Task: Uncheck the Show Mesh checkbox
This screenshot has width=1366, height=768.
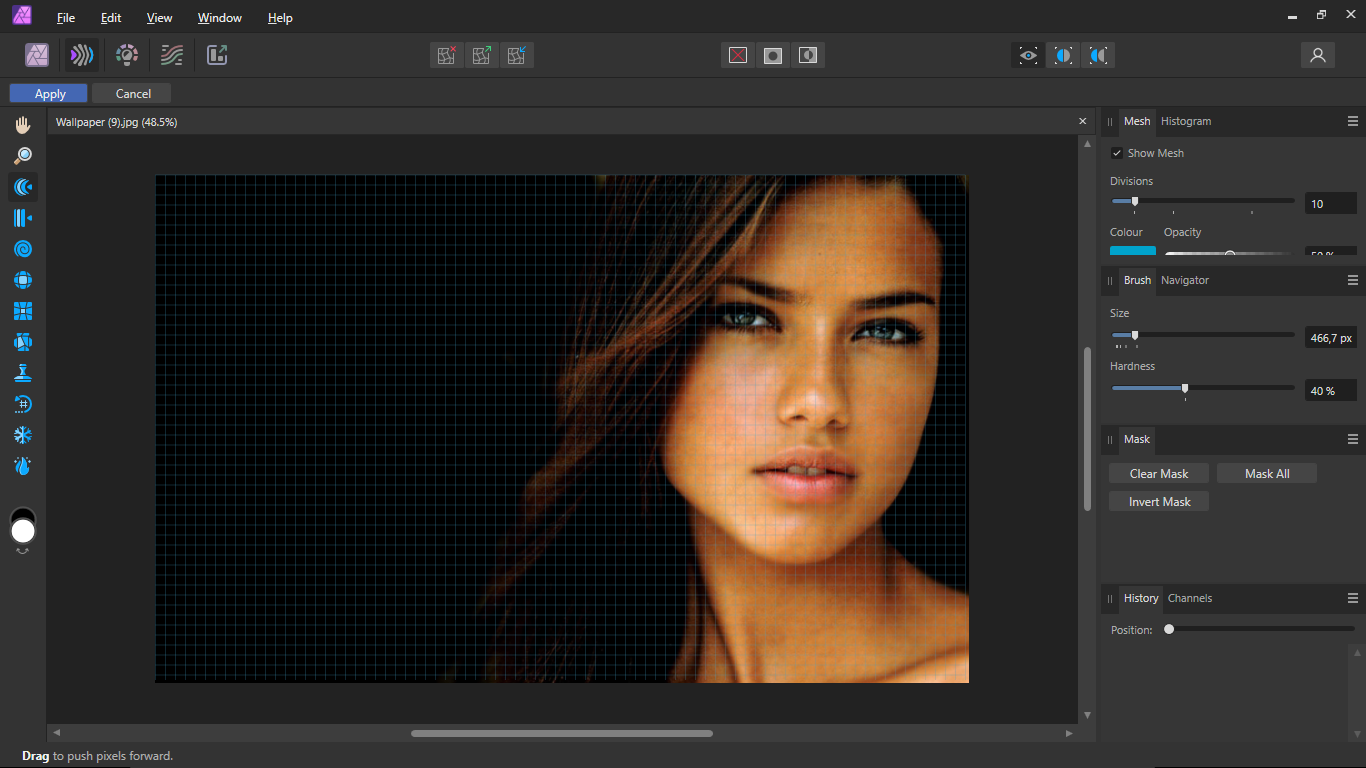Action: (x=1117, y=153)
